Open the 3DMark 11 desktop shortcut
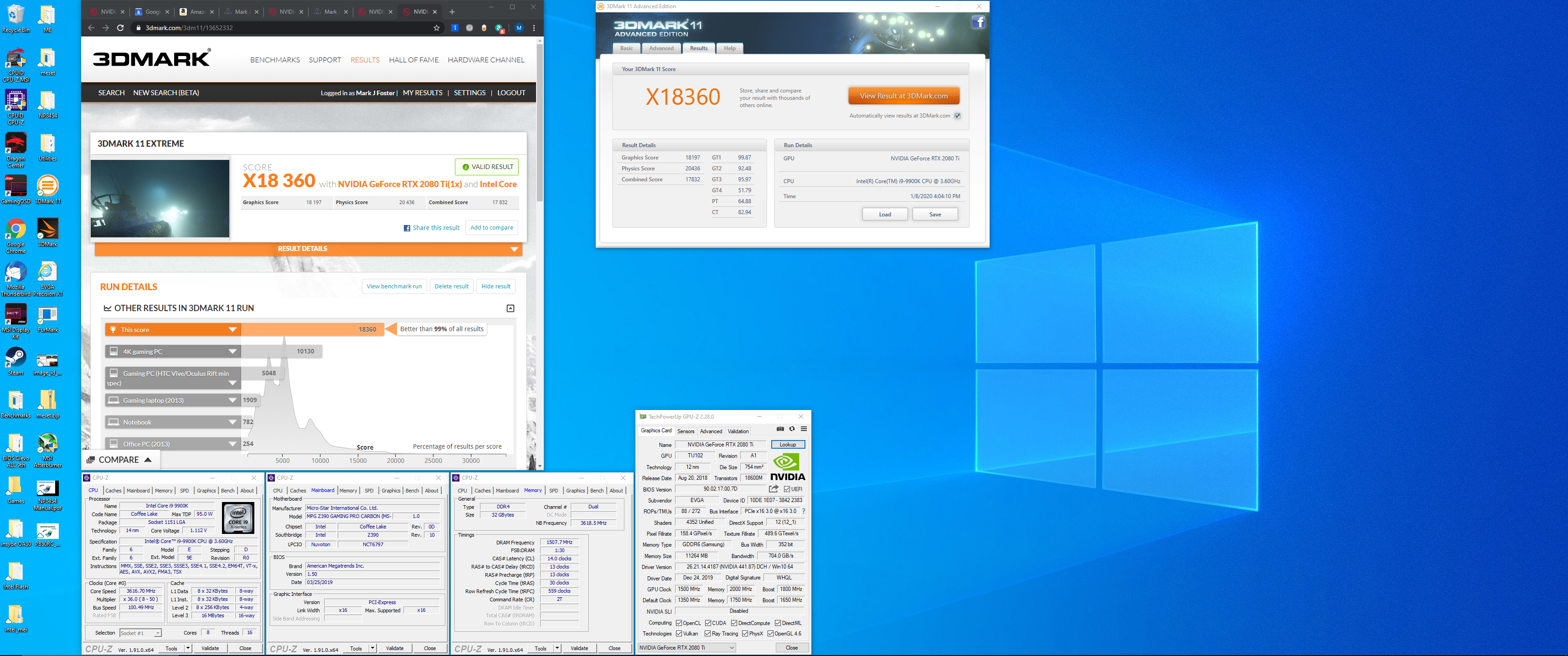The image size is (1568, 656). tap(47, 189)
